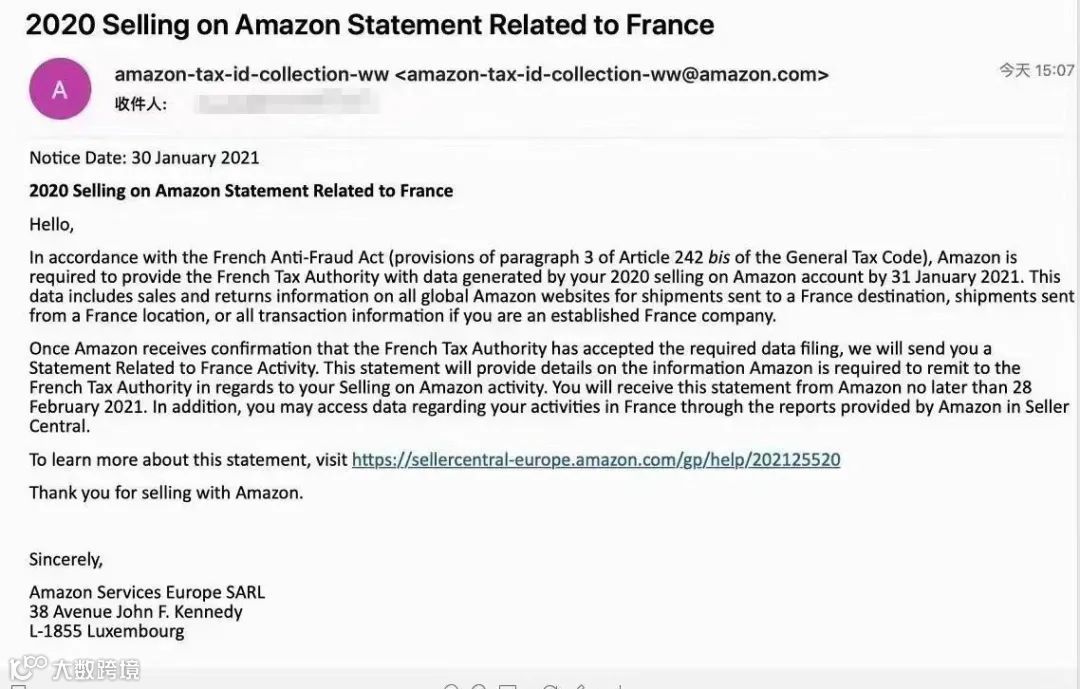Click the bold statement heading in body
The image size is (1080, 689).
tap(241, 191)
